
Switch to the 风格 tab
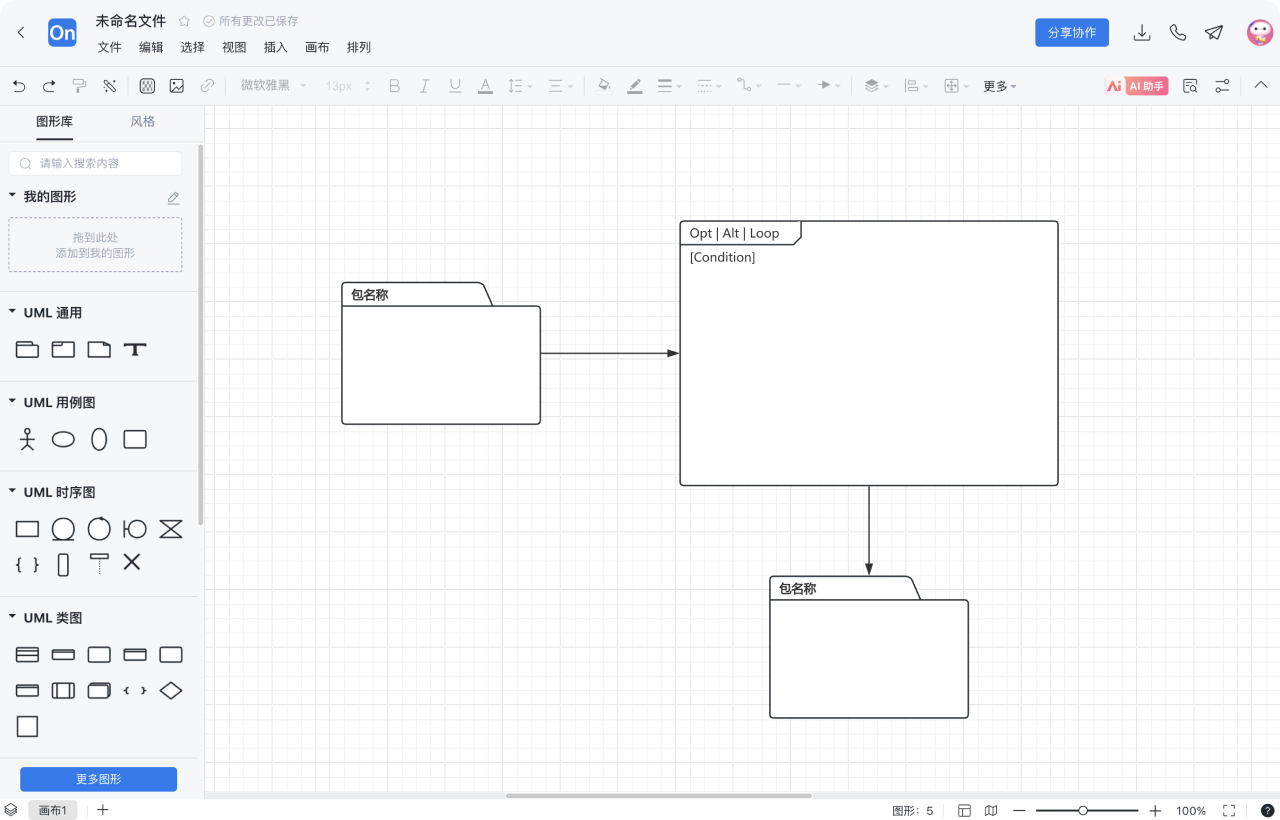[143, 122]
